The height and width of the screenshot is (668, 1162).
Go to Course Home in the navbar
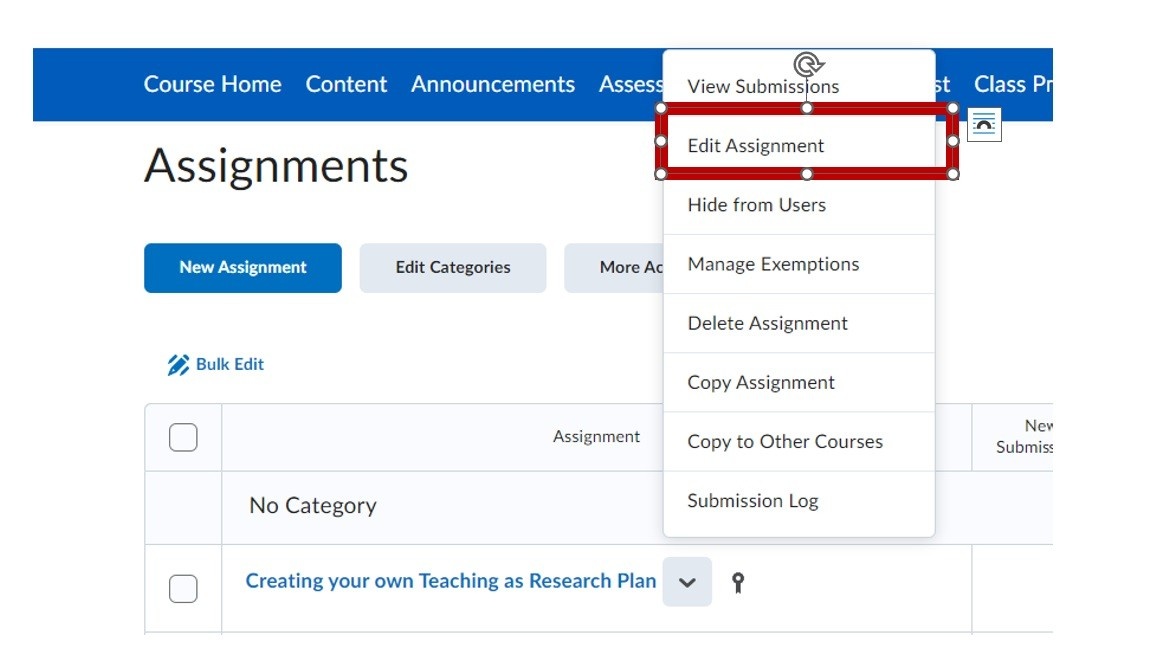(212, 85)
